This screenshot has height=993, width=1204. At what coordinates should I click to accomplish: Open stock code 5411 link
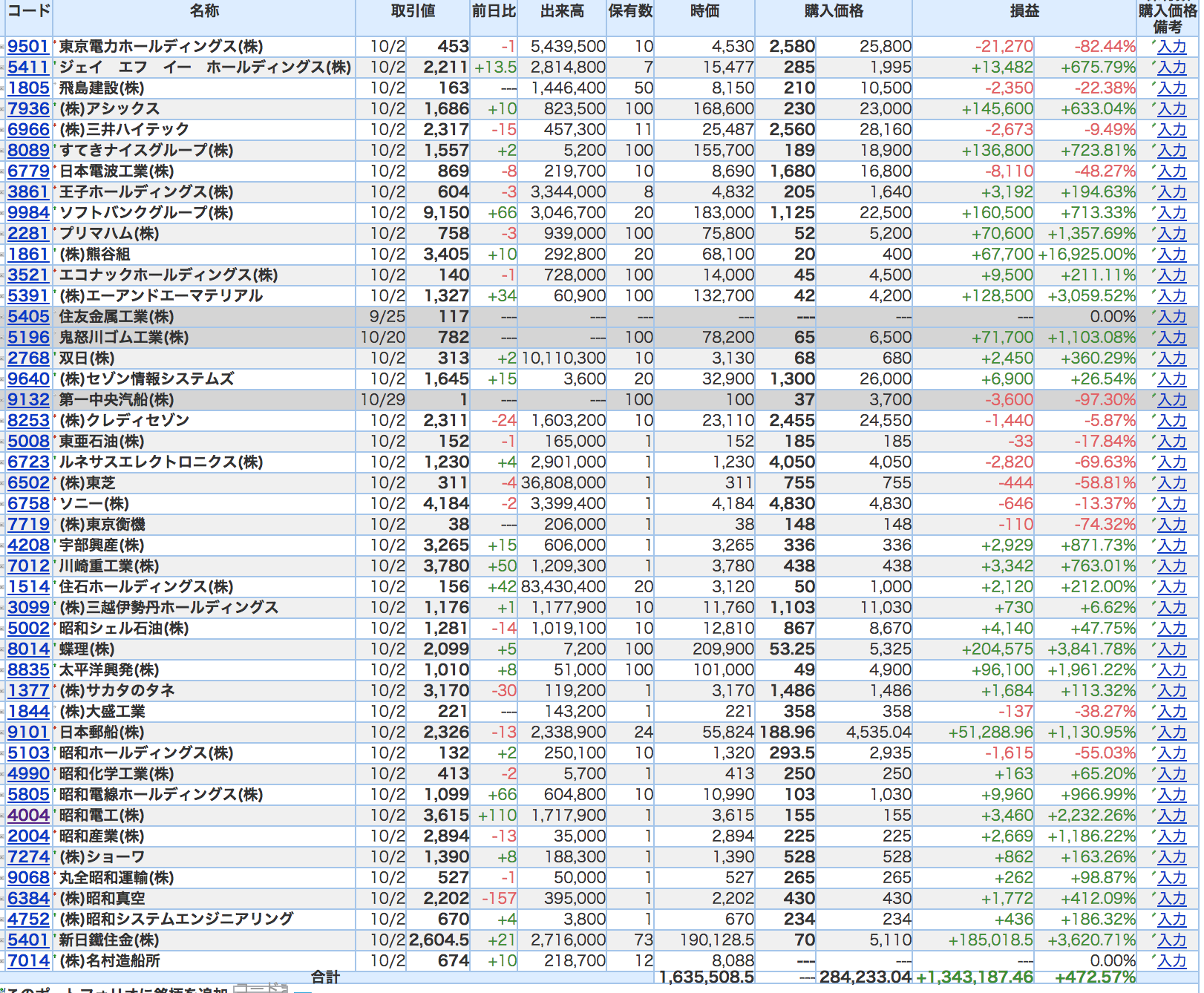pyautogui.click(x=28, y=67)
